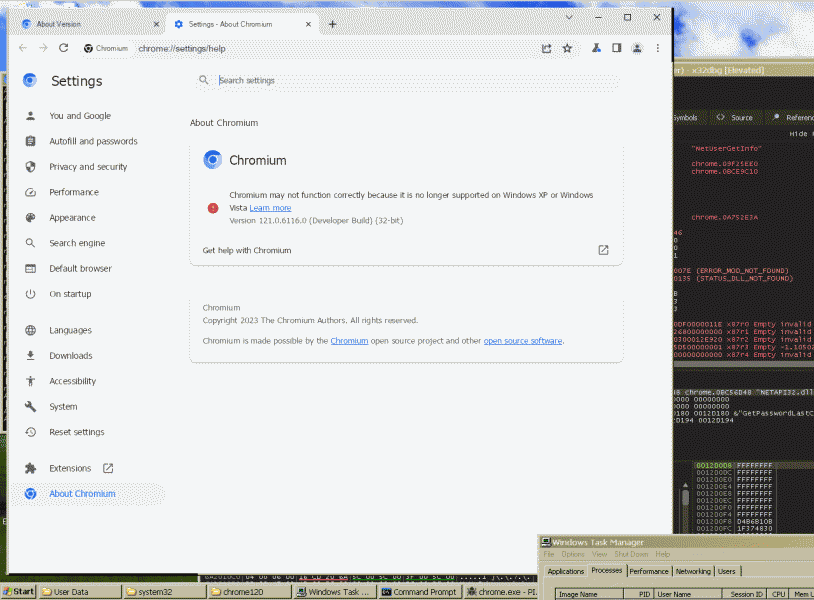Click the Chromium site info chip
Image resolution: width=814 pixels, height=600 pixels.
[106, 48]
